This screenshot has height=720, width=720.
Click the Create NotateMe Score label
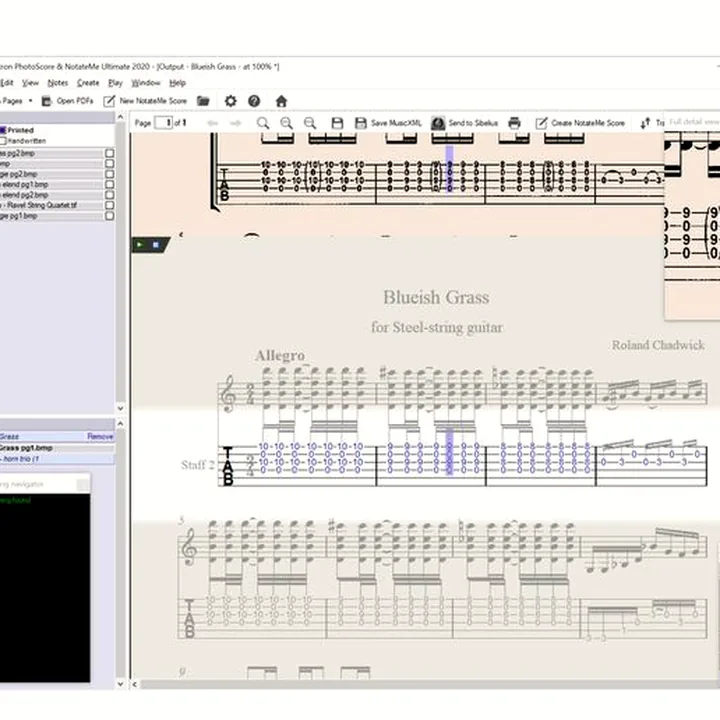(x=588, y=123)
